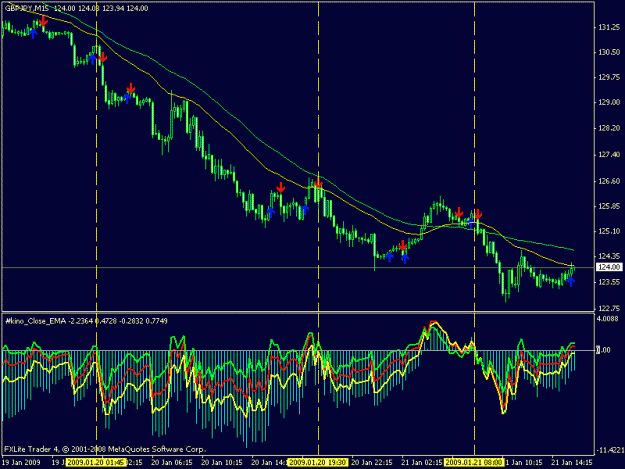Click the 126.60 price axis label
Image resolution: width=625 pixels, height=469 pixels.
coord(609,181)
